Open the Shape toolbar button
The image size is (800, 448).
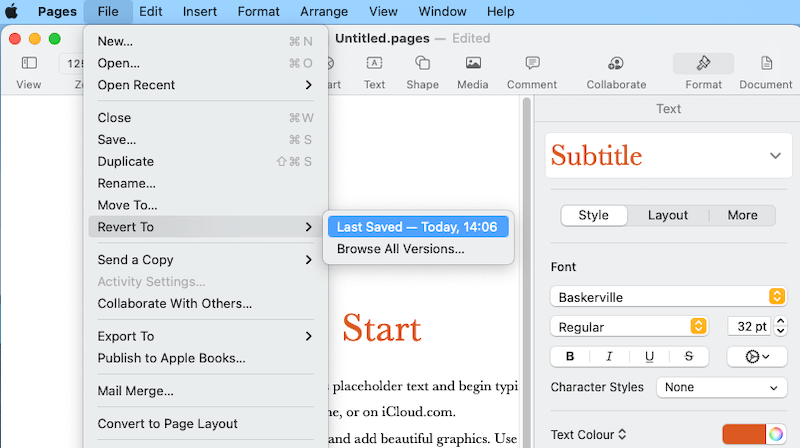pos(422,63)
